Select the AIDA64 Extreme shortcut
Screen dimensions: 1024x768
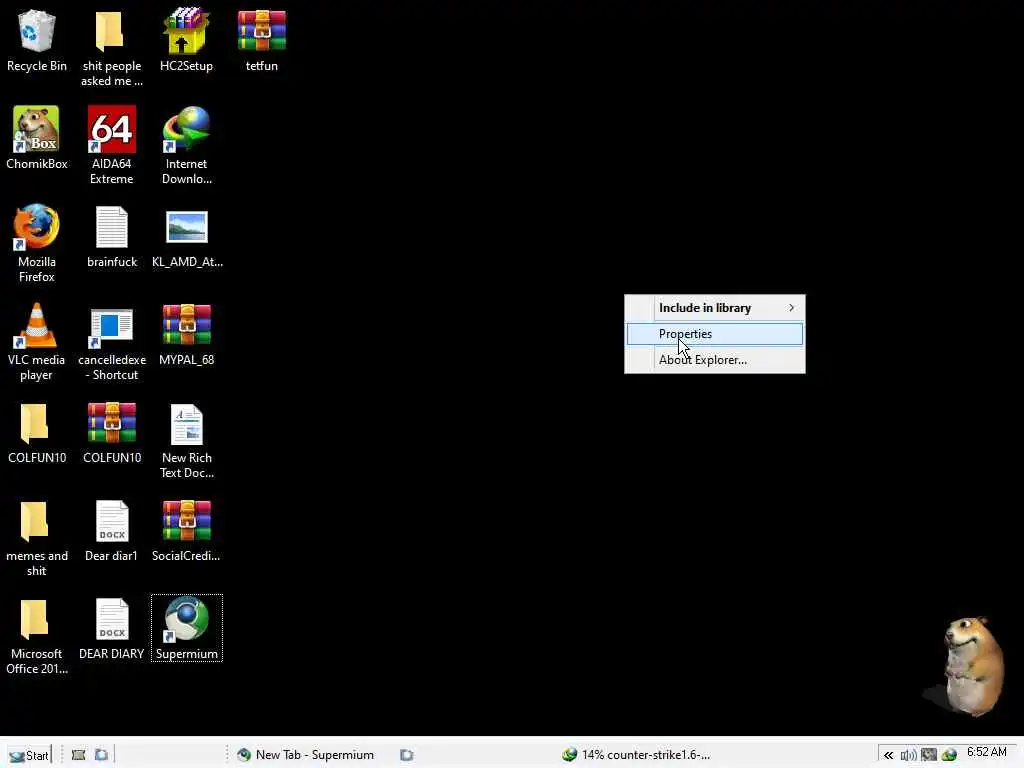(x=112, y=146)
